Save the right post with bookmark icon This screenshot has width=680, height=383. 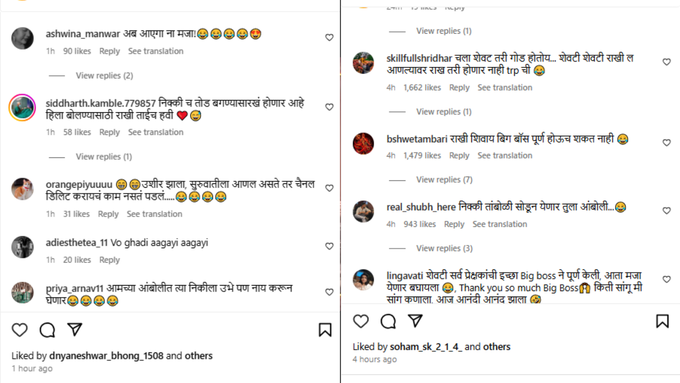click(x=662, y=321)
